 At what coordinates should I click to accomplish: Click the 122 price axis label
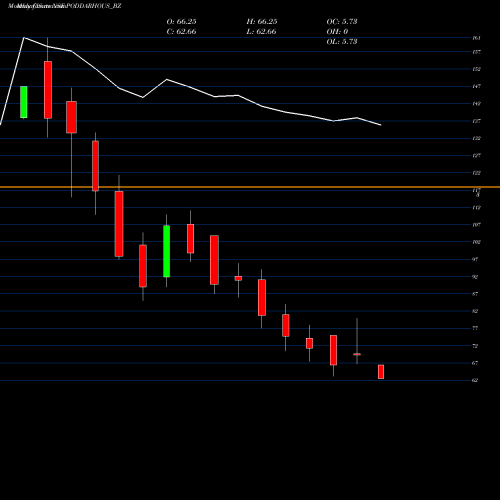tap(477, 173)
